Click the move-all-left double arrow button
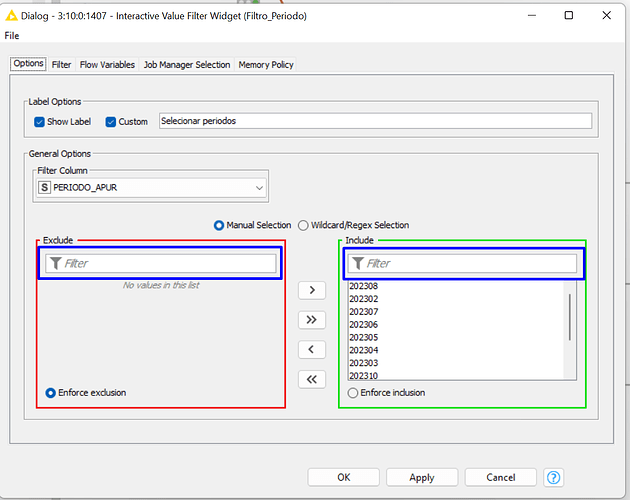 312,379
